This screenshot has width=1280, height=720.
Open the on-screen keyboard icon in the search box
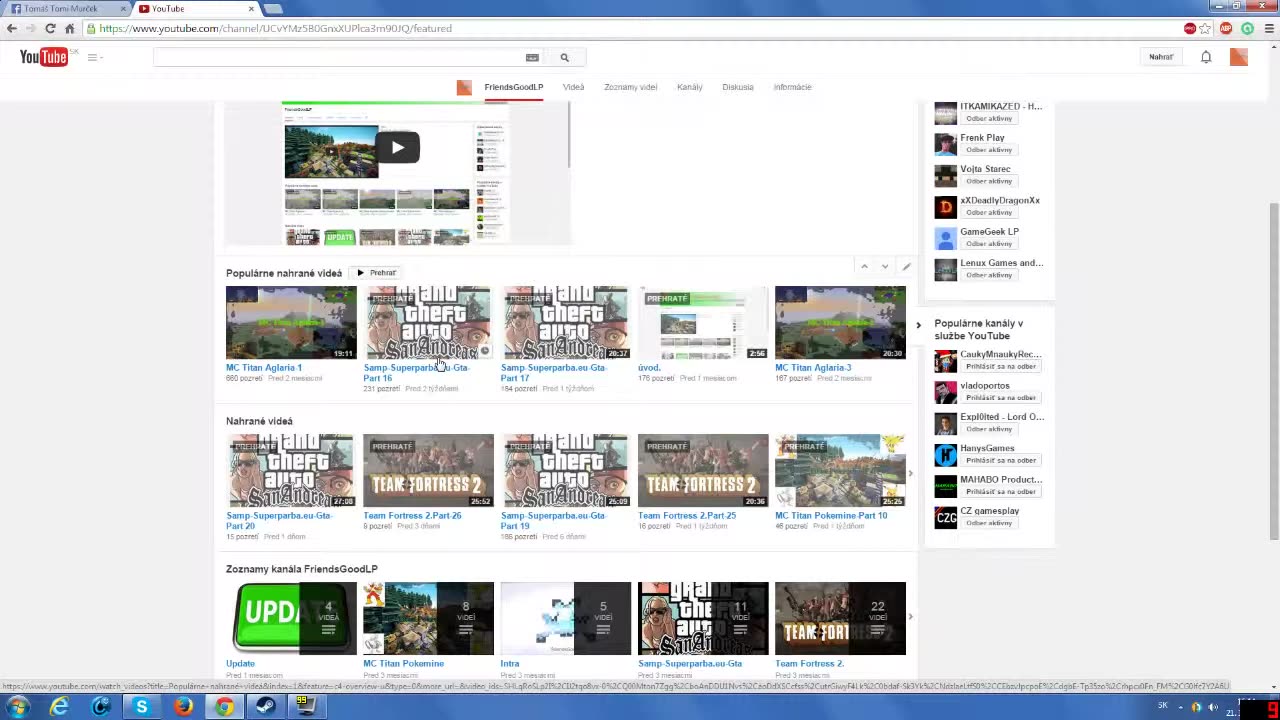click(x=532, y=57)
